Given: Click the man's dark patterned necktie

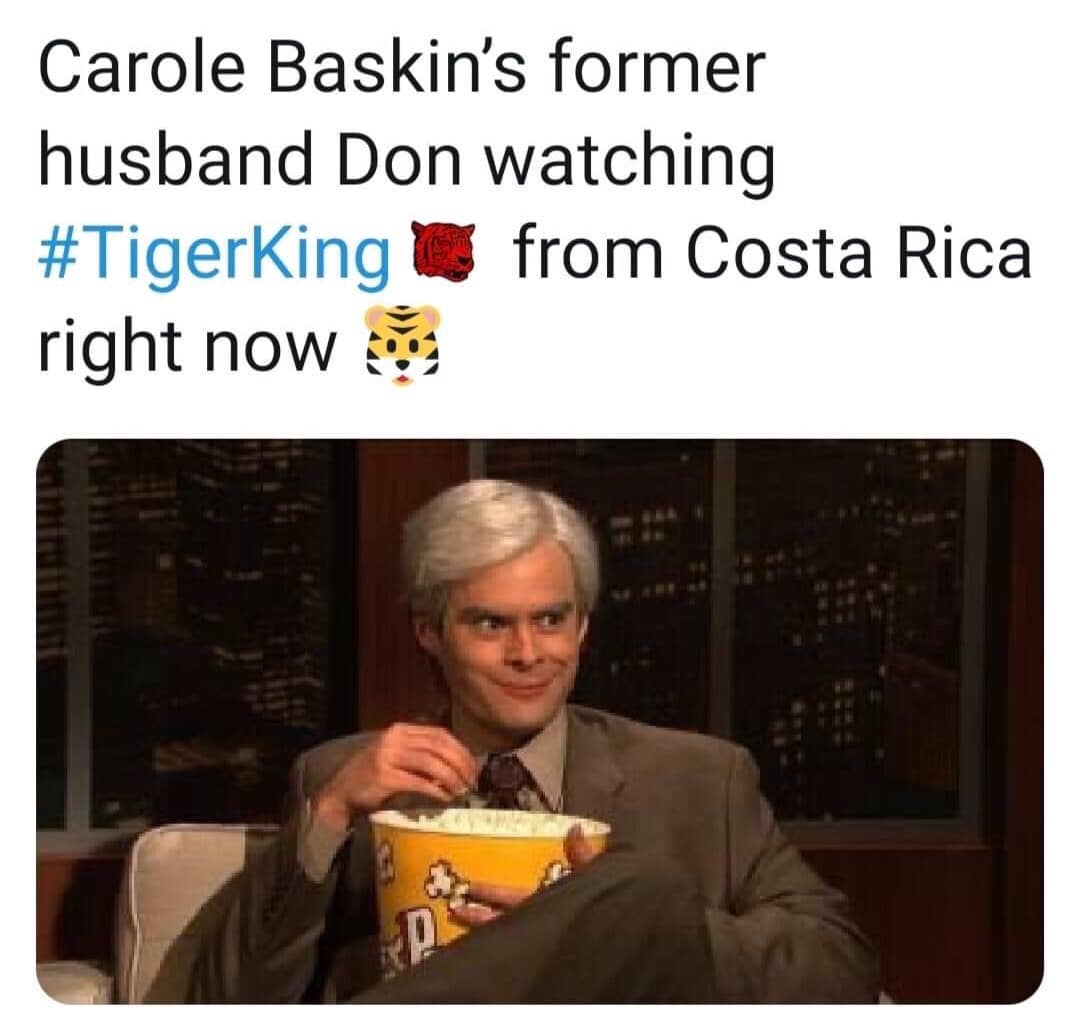Looking at the screenshot, I should pos(508,781).
